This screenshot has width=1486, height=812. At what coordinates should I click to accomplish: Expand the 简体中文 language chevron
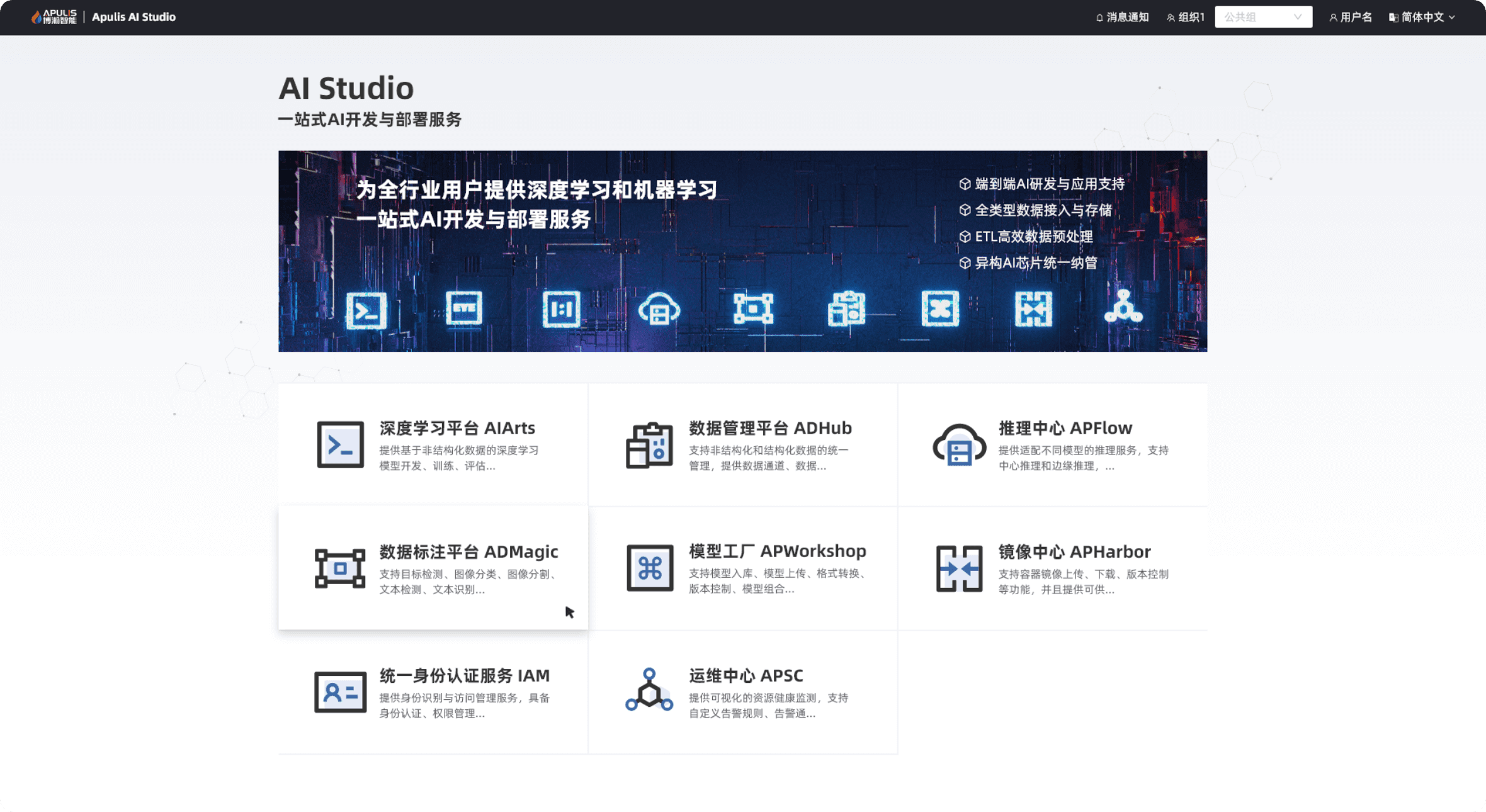(x=1452, y=18)
